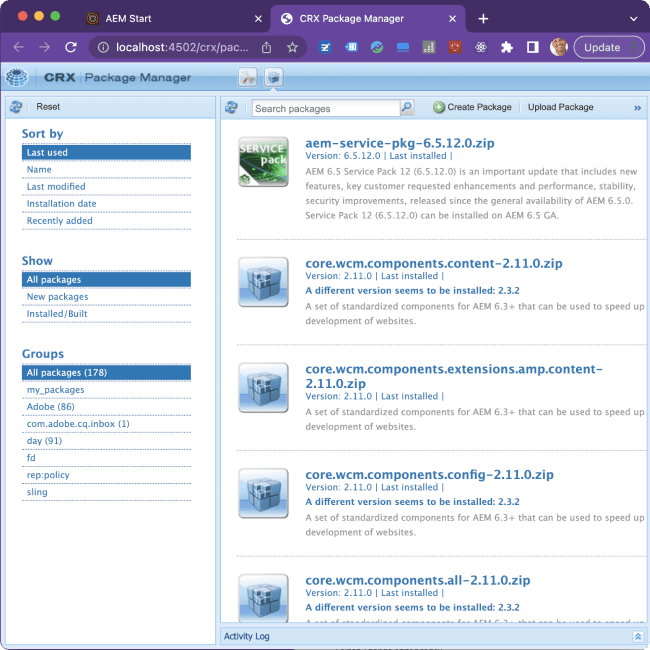
Task: Open core.wcm.components.all-2.11.0.zip package
Action: (418, 580)
